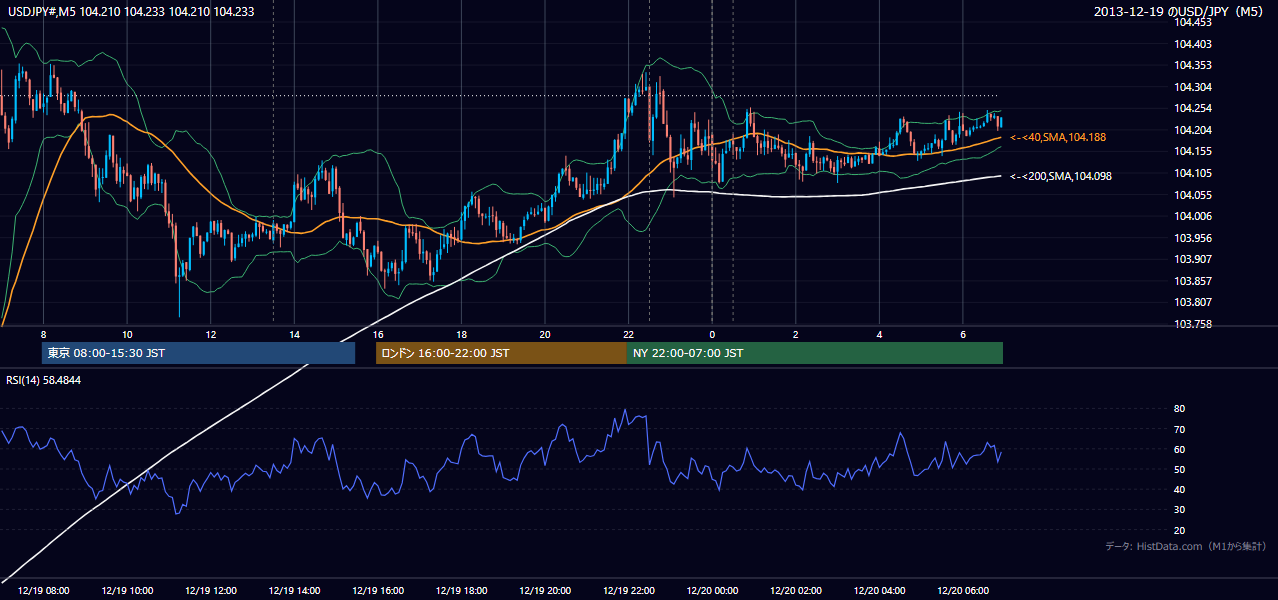Image resolution: width=1278 pixels, height=600 pixels.
Task: Click hour label 6 under price chart
Action: 963,334
